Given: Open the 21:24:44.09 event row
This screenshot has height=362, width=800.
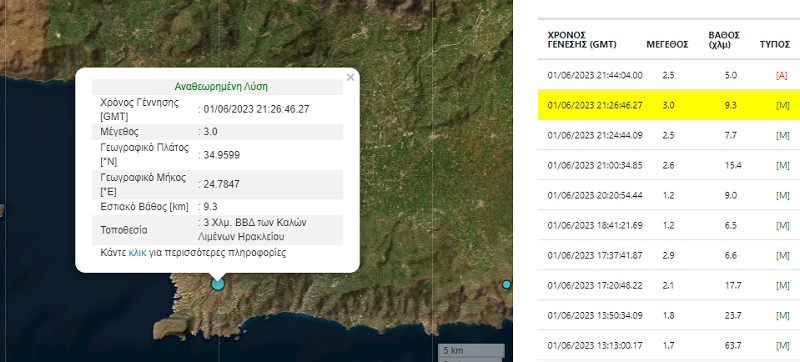Looking at the screenshot, I should point(669,135).
